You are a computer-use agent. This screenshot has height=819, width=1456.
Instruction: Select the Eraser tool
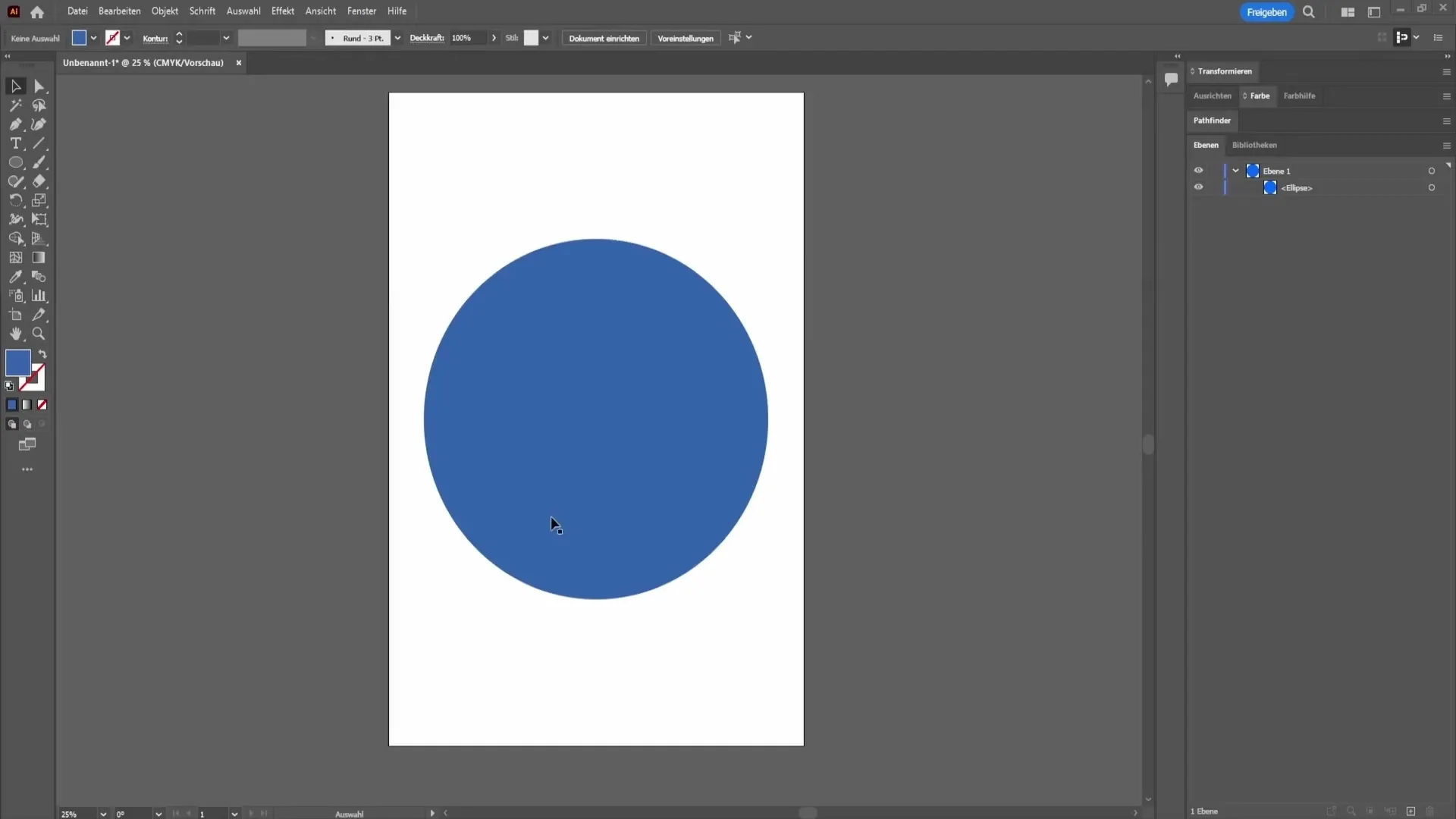pyautogui.click(x=39, y=181)
